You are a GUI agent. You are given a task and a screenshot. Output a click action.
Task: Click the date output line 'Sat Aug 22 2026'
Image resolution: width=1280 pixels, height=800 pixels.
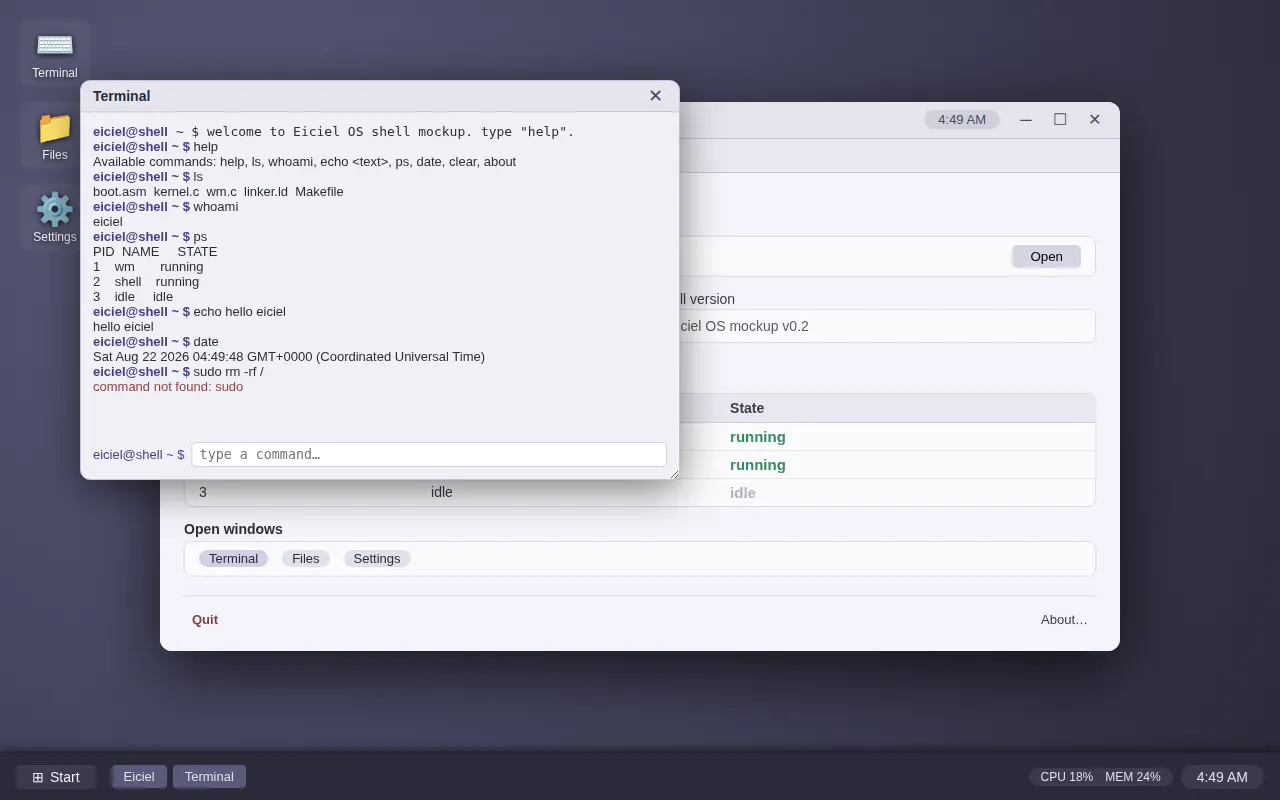289,357
